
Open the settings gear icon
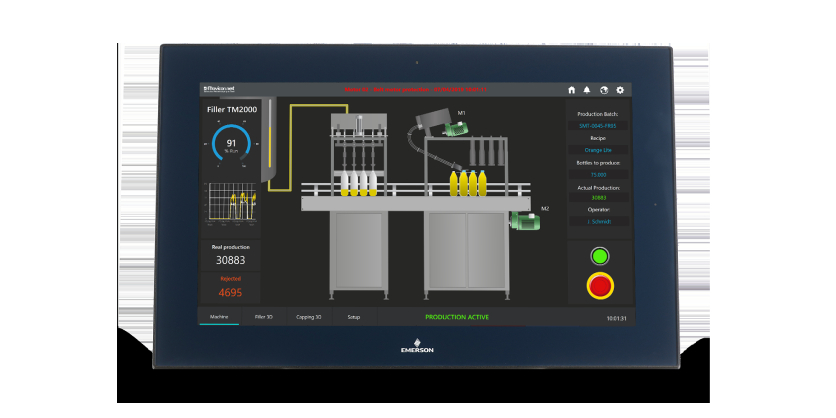click(620, 90)
